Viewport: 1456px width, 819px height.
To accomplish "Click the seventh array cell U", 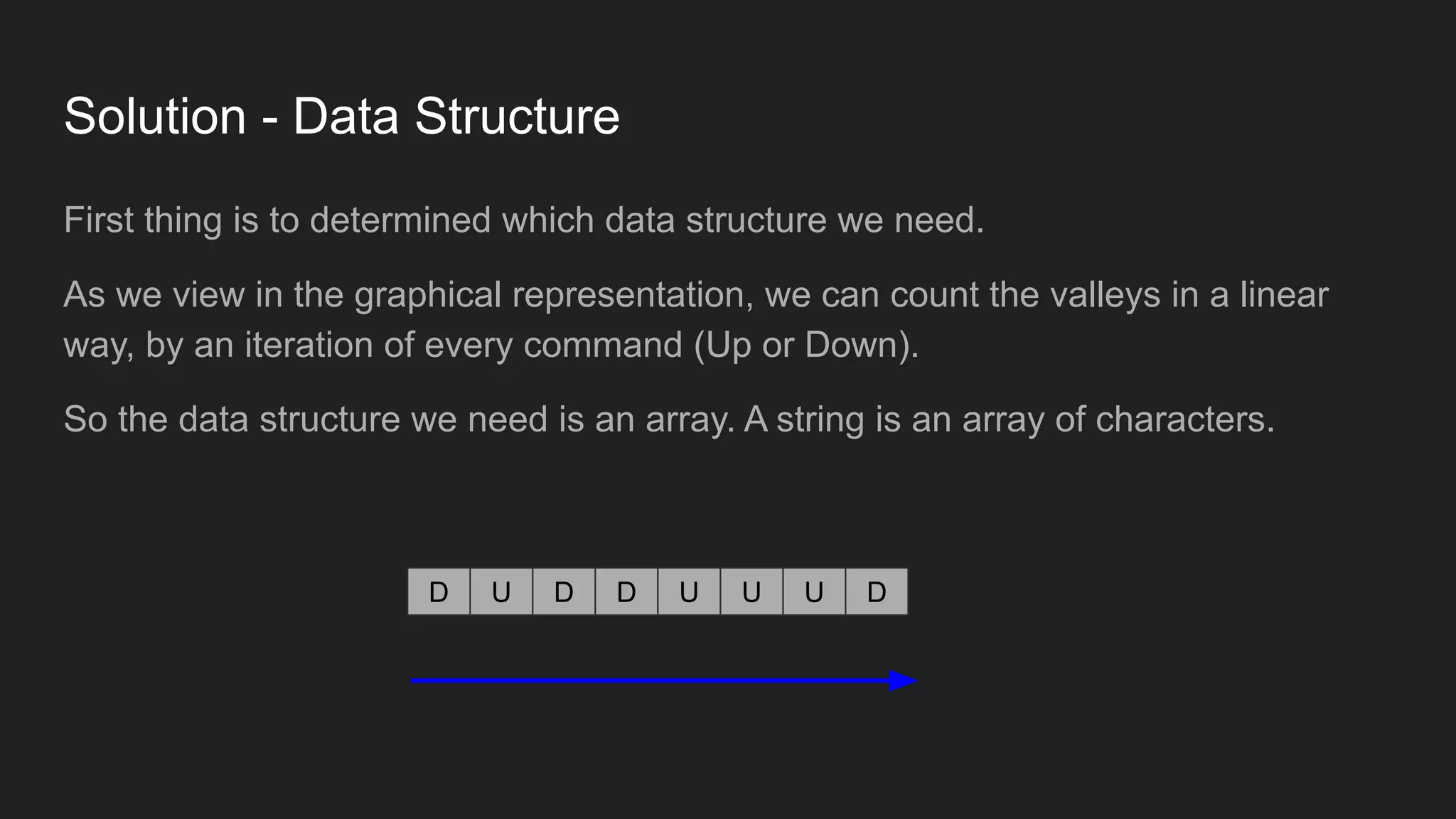I will tap(814, 591).
